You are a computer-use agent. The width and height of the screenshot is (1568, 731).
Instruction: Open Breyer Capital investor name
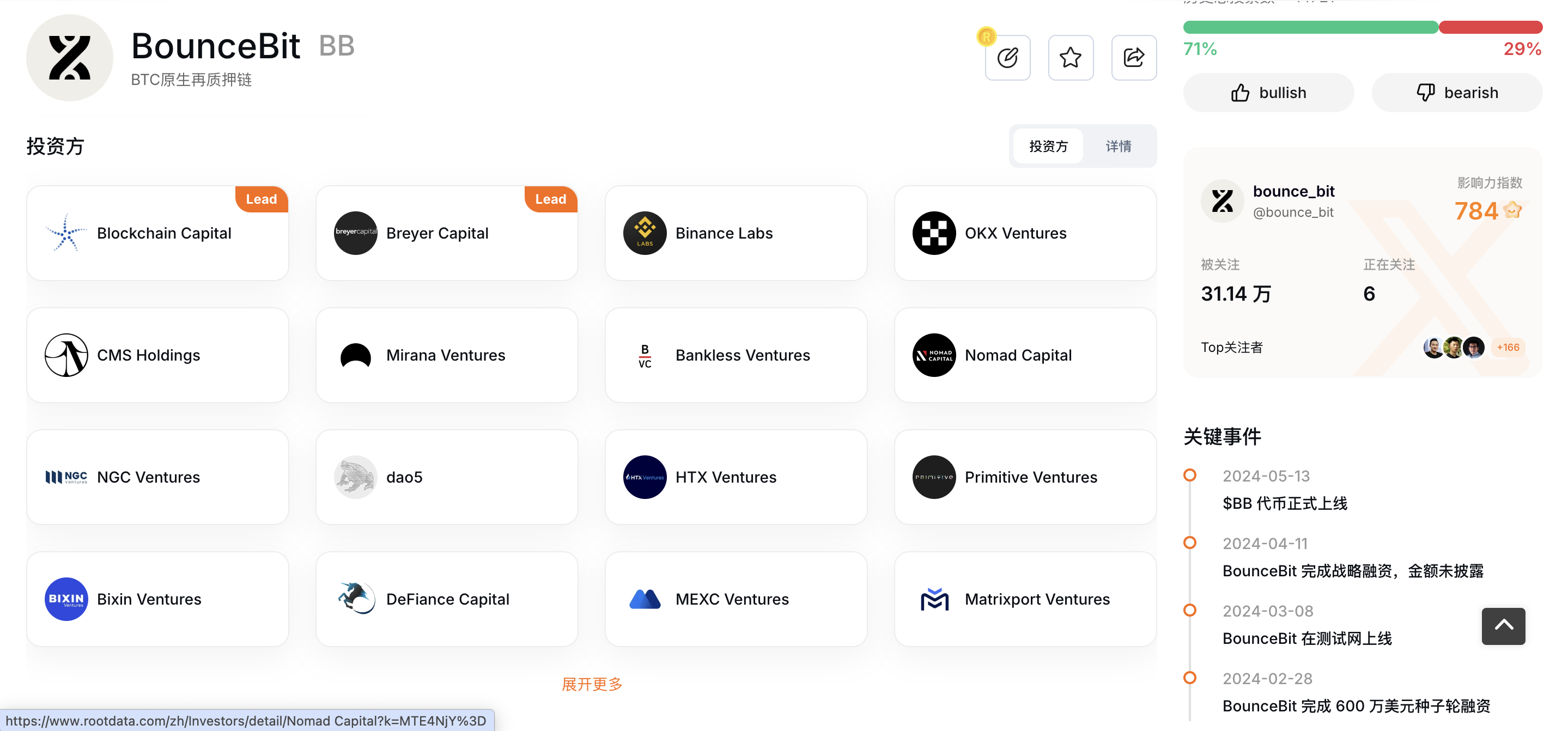[437, 233]
